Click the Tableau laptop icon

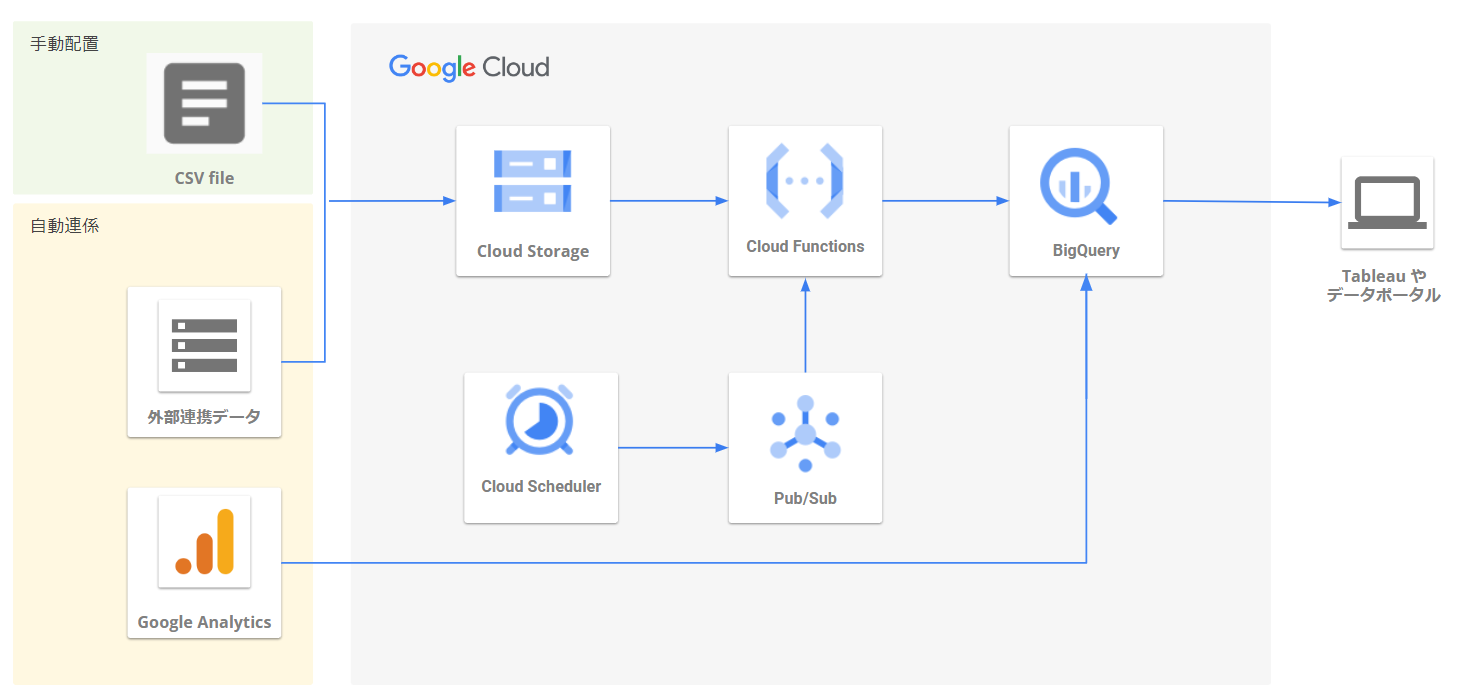tap(1387, 200)
